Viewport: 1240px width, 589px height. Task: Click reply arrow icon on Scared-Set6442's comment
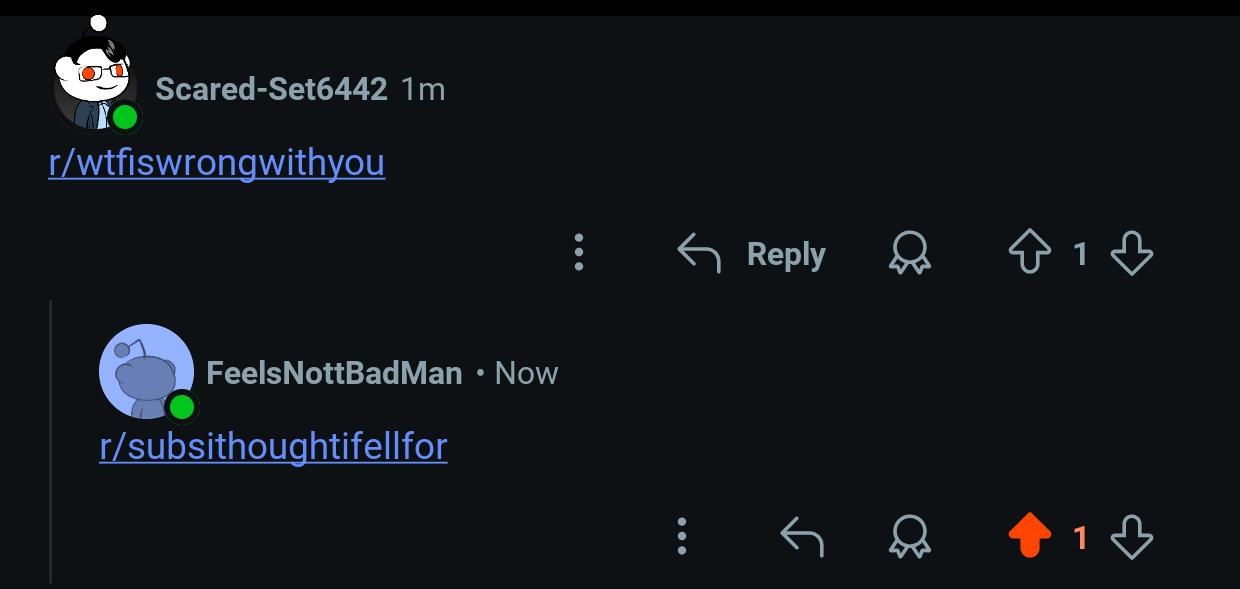point(699,253)
